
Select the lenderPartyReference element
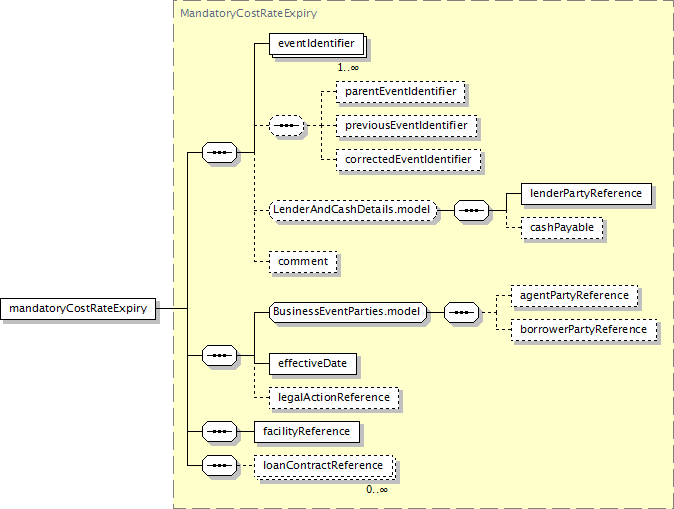pyautogui.click(x=586, y=194)
